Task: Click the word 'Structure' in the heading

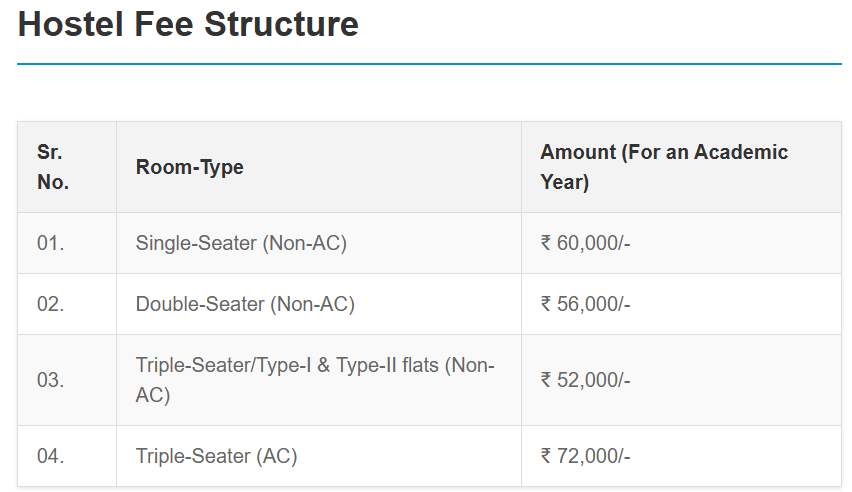Action: coord(281,24)
